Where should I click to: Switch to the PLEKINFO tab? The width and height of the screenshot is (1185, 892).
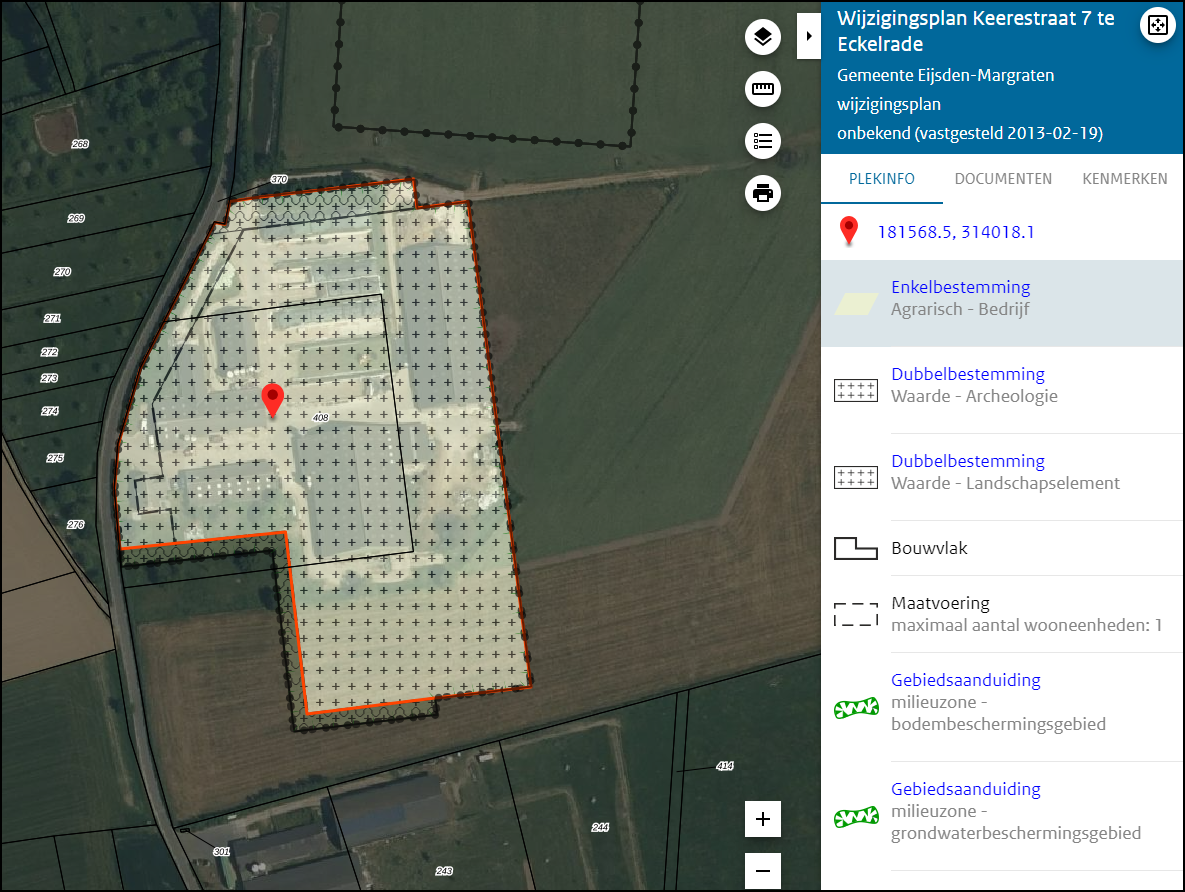tap(881, 179)
